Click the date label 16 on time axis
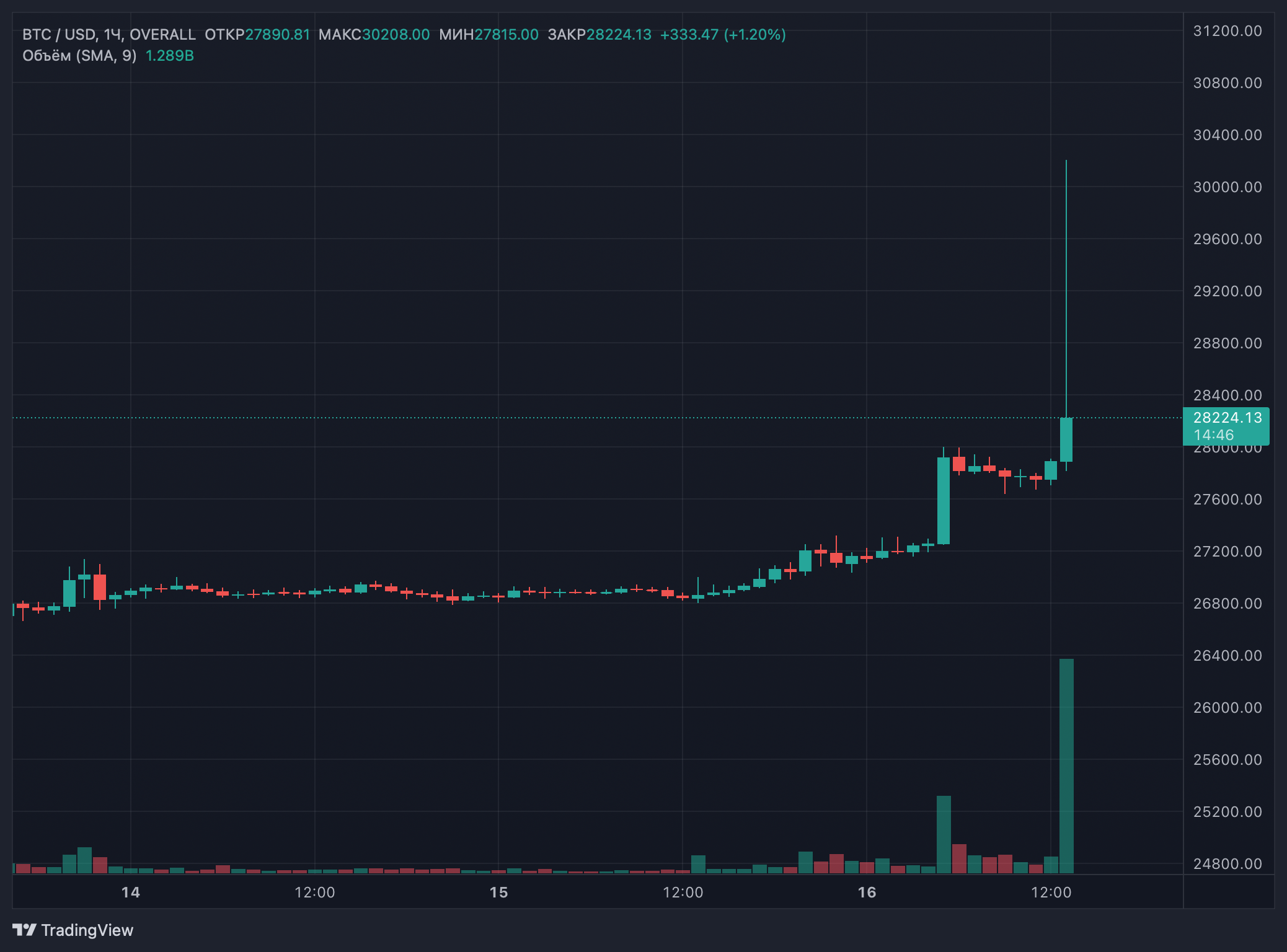 pos(867,892)
